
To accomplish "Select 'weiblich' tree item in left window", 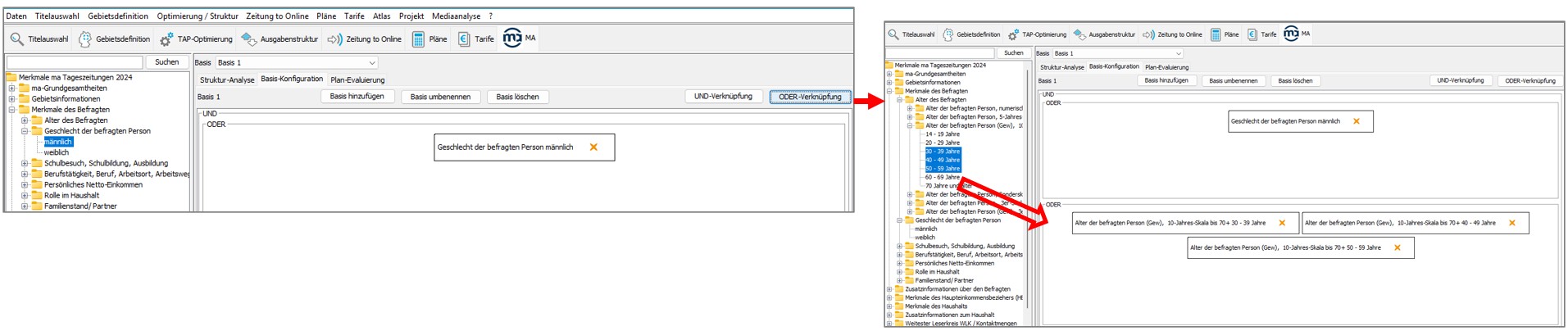I will pyautogui.click(x=57, y=152).
